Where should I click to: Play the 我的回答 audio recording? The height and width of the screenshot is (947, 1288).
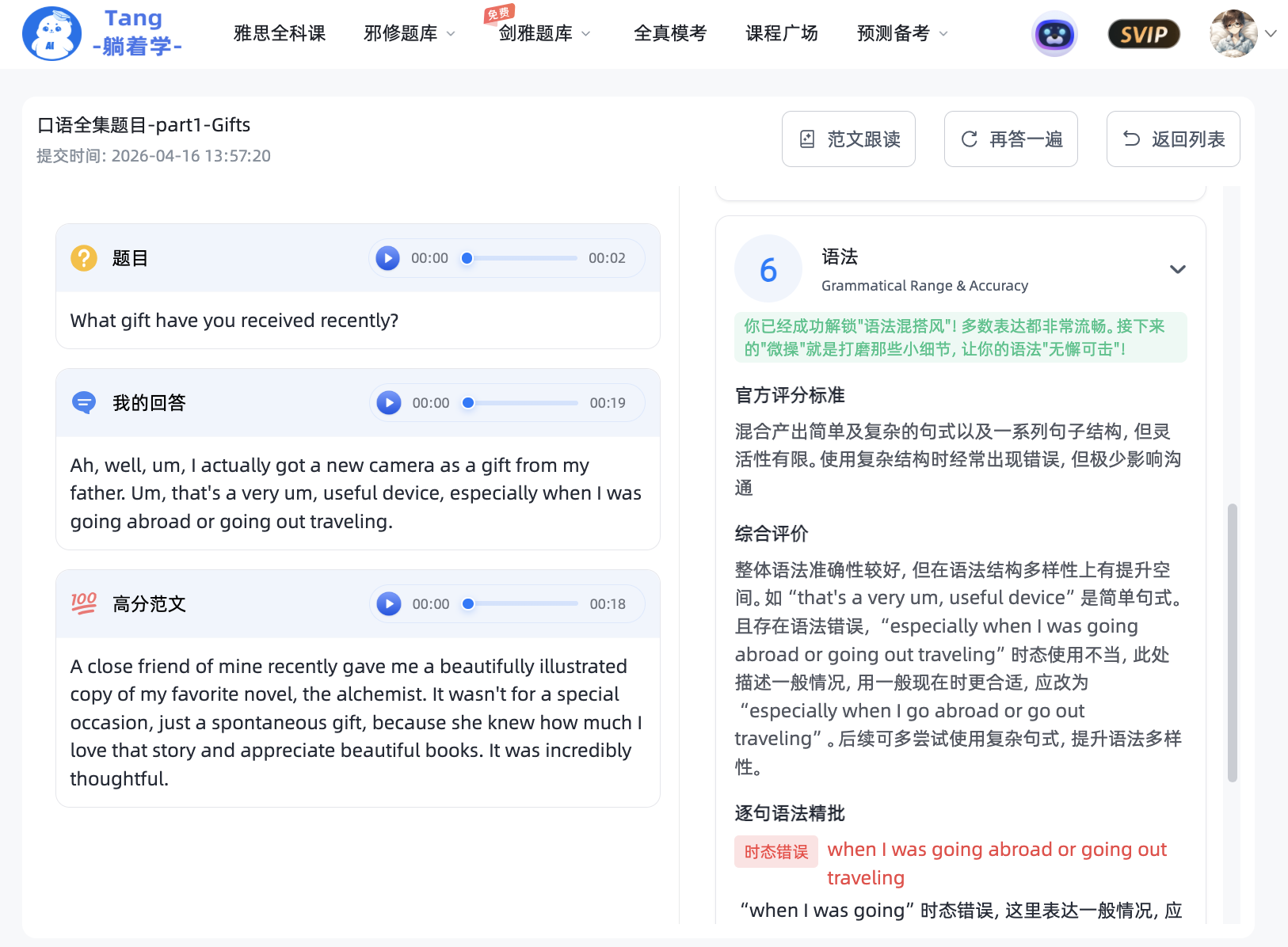click(x=388, y=403)
